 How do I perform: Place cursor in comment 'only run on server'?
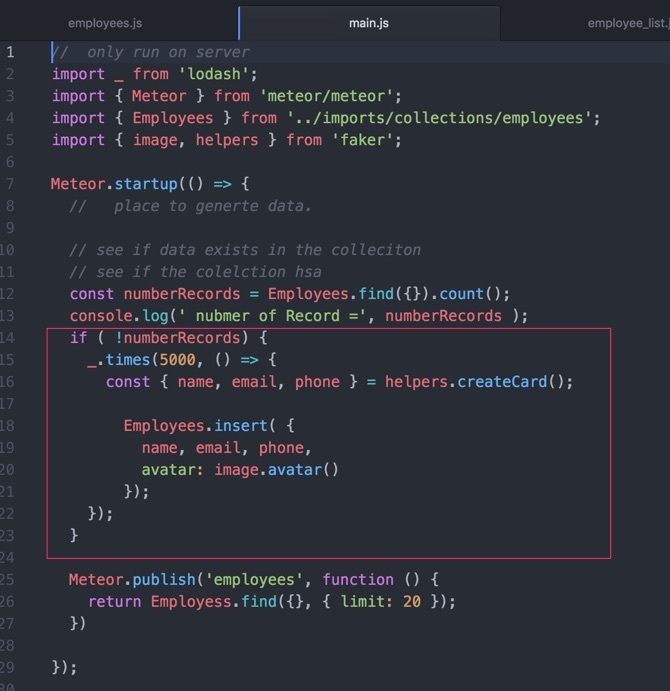[168, 52]
